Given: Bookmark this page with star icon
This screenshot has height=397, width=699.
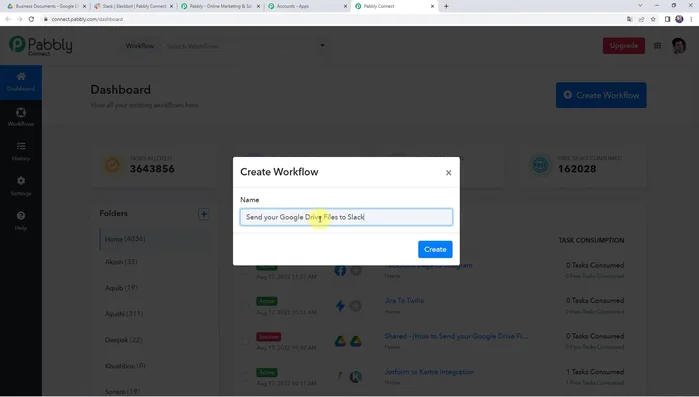Looking at the screenshot, I should pos(653,19).
